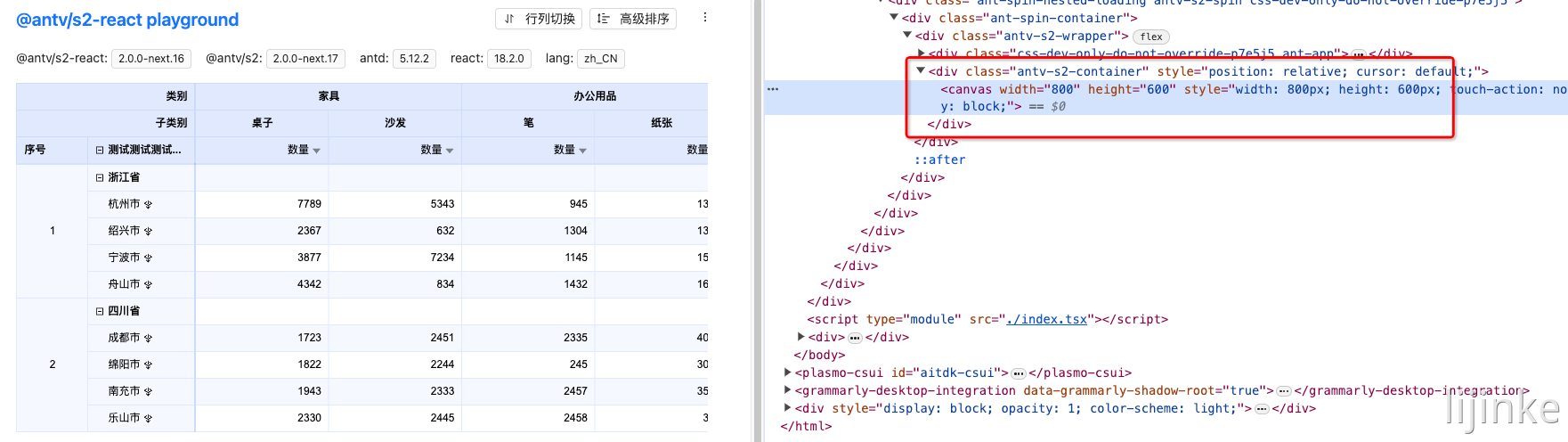
Task: Click the icon next to 宁波市
Action: point(148,258)
